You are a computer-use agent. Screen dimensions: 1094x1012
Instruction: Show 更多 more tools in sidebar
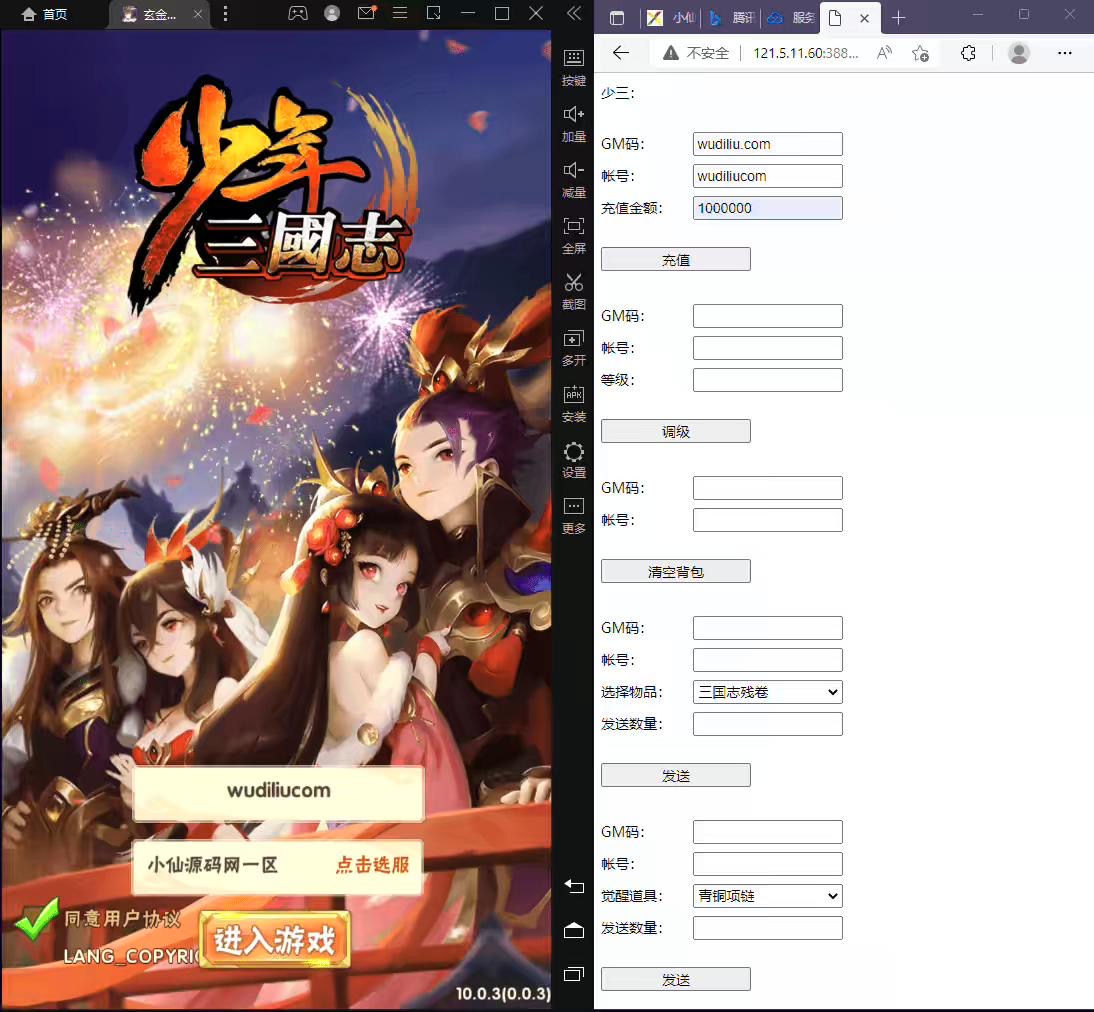(x=574, y=516)
